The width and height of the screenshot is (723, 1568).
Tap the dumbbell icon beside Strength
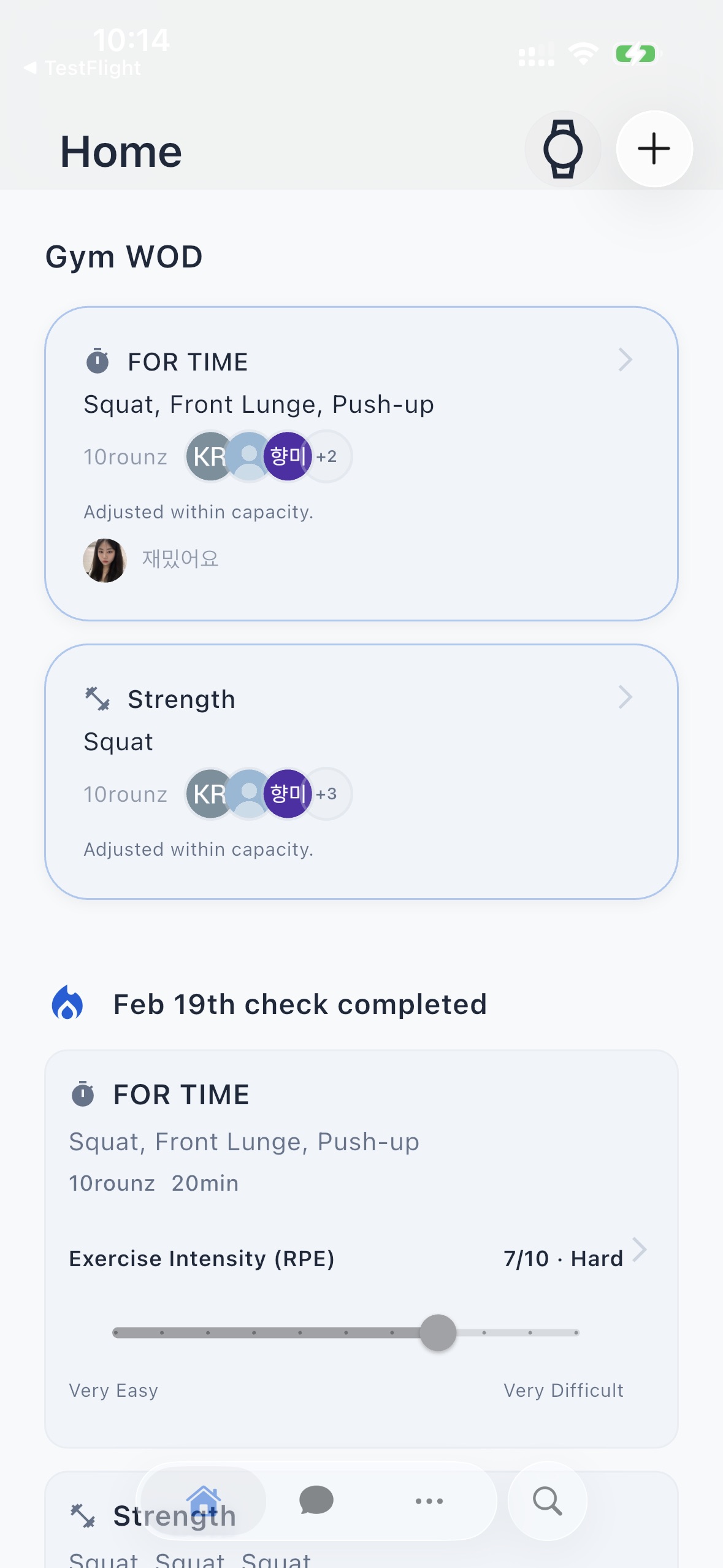[97, 699]
